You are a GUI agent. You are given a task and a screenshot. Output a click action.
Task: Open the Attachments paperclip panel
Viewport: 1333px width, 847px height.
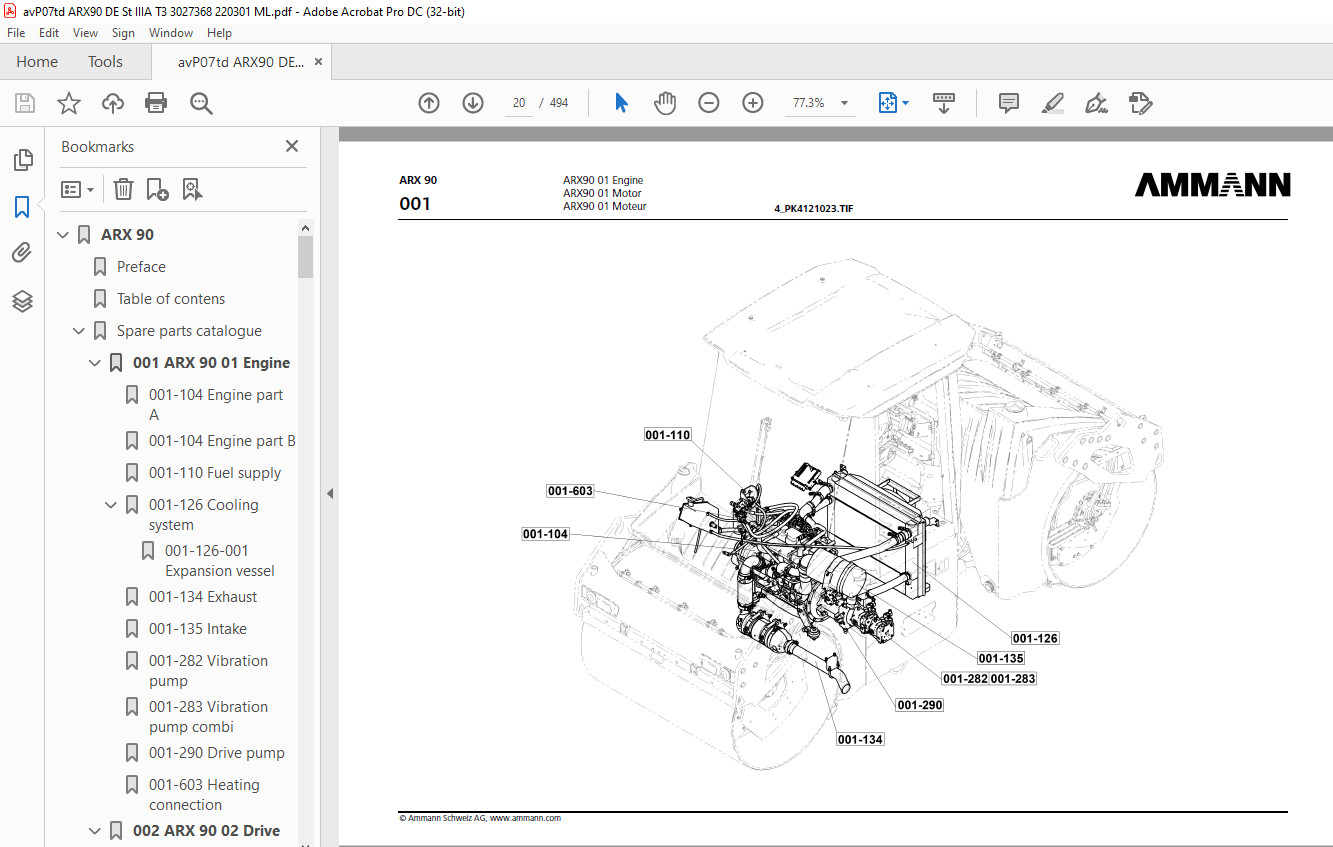pos(22,253)
